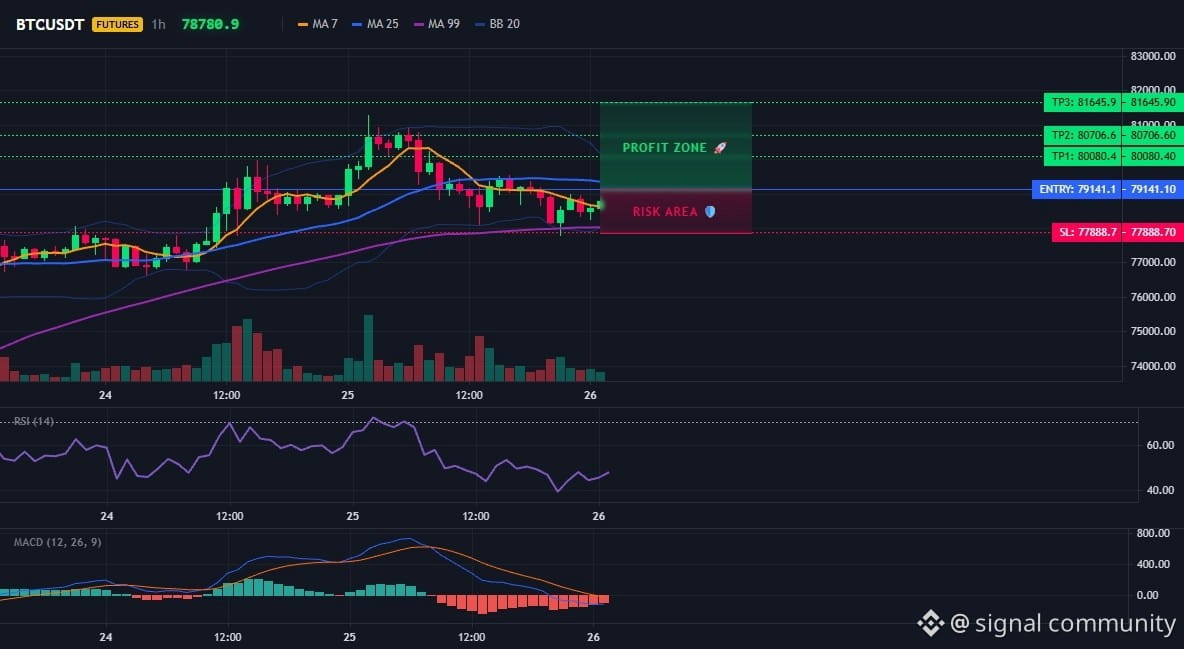The width and height of the screenshot is (1184, 649).
Task: Click the 25 date on main chart axis
Action: pyautogui.click(x=347, y=395)
